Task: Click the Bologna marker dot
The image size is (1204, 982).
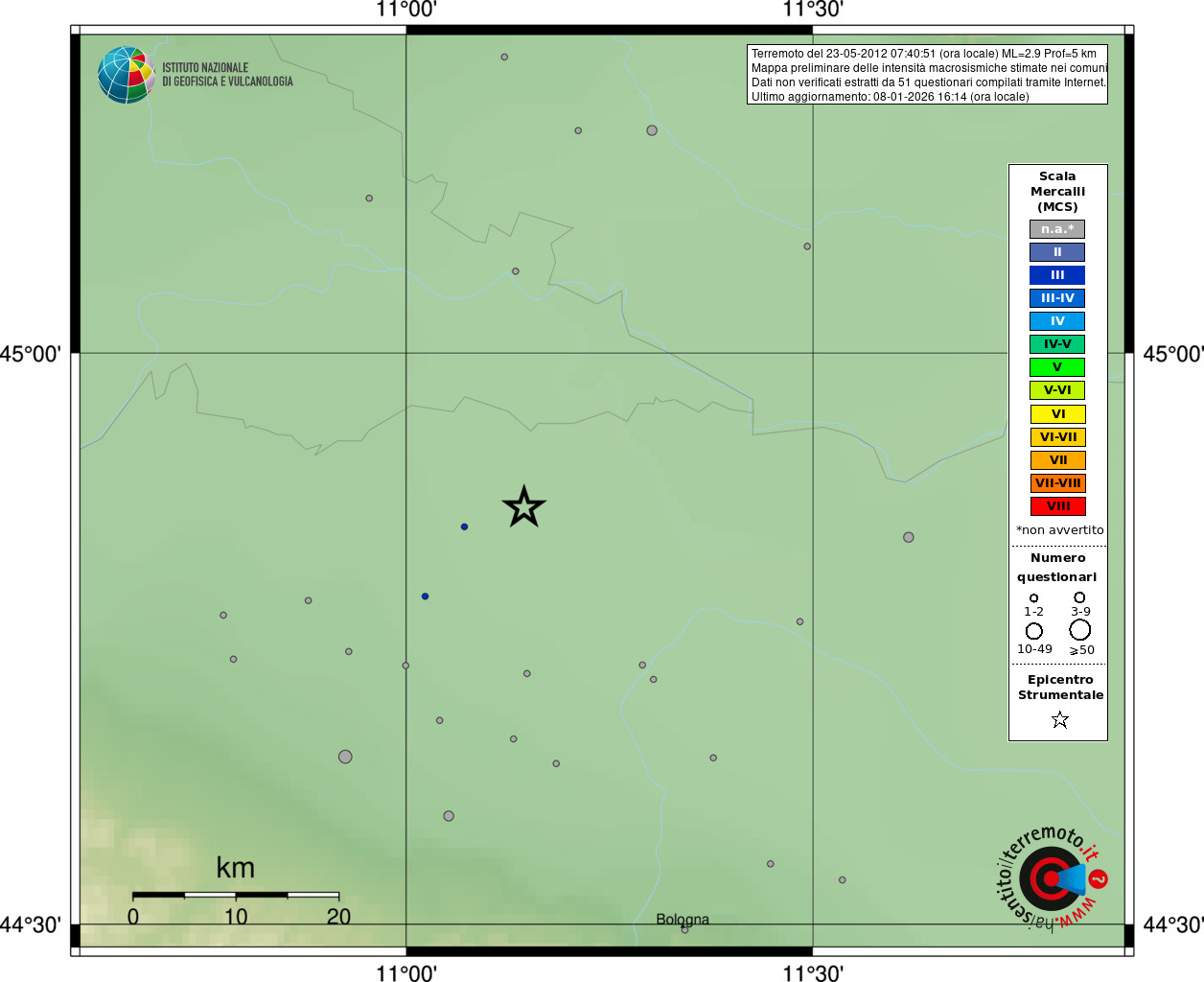Action: 684,929
